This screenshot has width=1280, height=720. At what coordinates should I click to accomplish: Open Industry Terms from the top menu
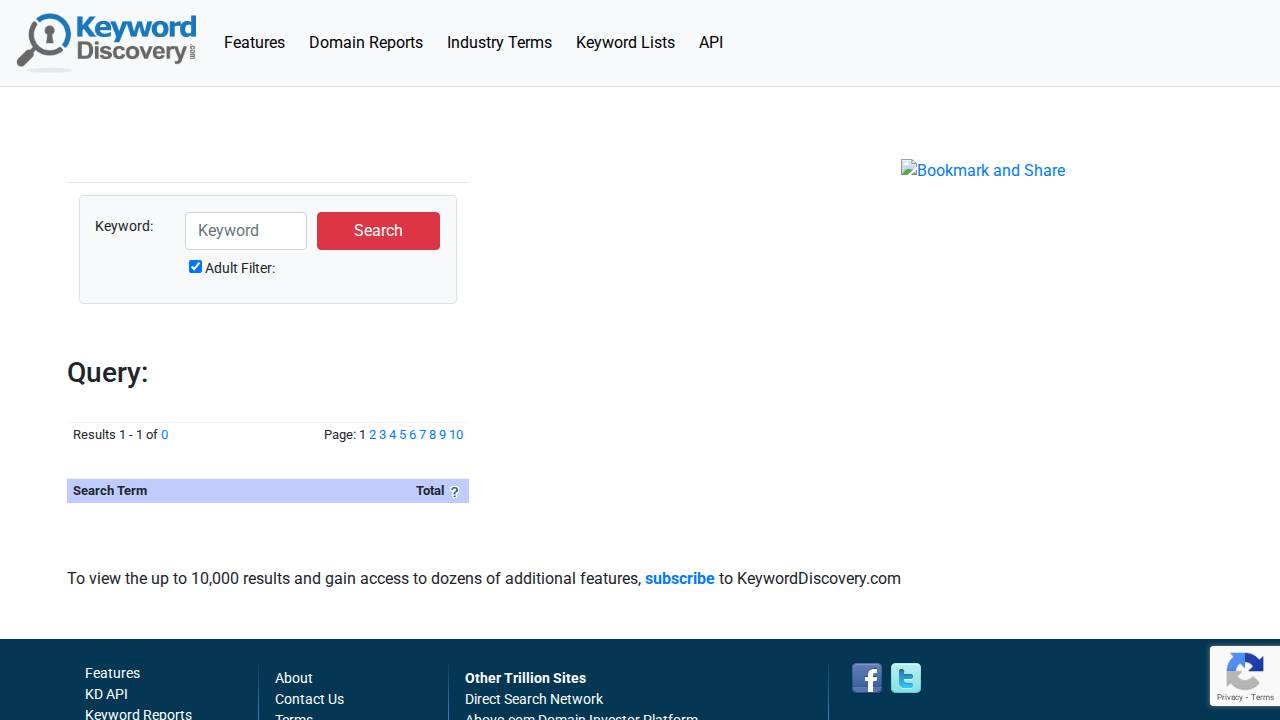[x=499, y=42]
